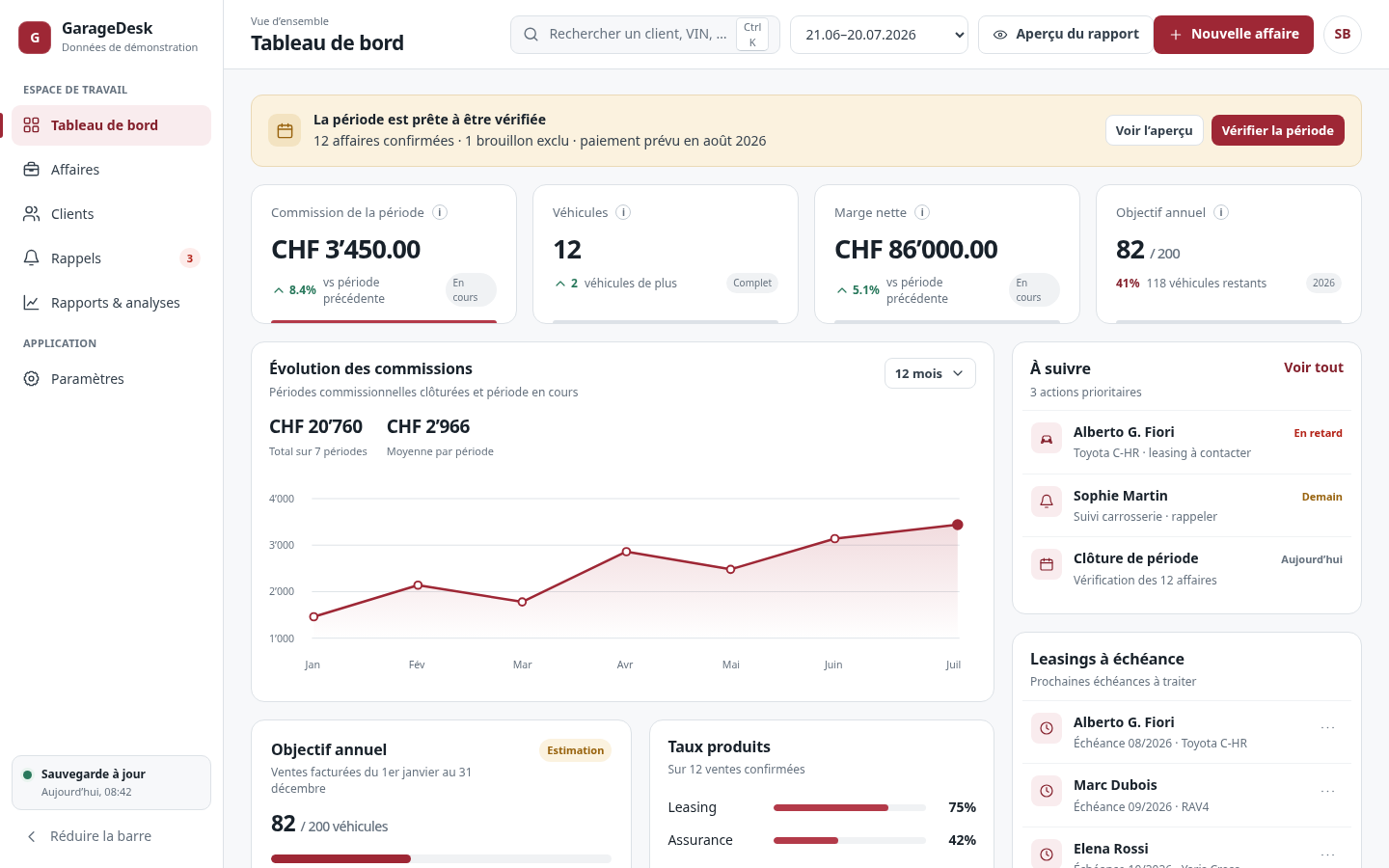Open more options for Marc Dubois leasing
The image size is (1389, 868).
pos(1328,792)
